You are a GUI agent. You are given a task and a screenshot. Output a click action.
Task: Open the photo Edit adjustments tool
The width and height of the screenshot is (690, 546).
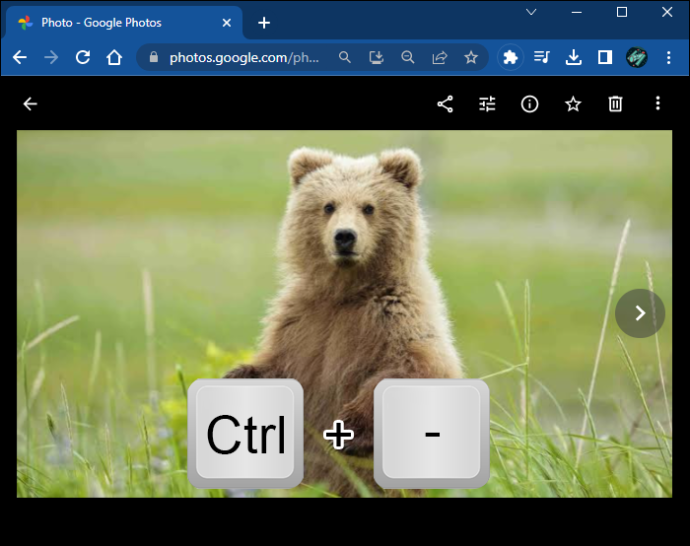(487, 104)
